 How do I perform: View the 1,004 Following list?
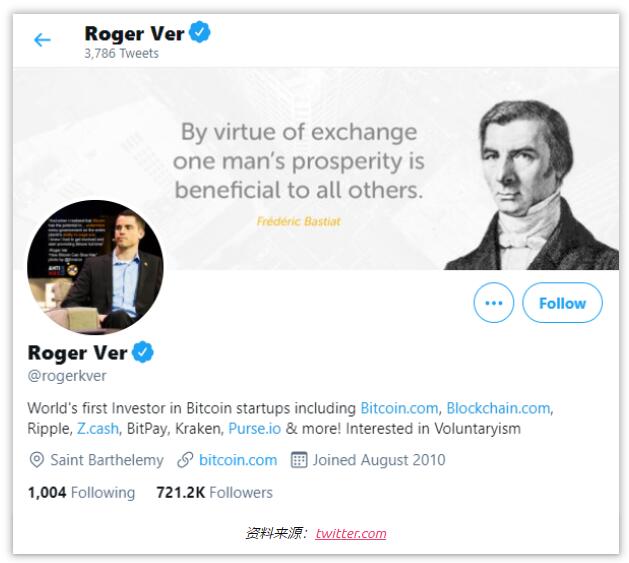(x=81, y=492)
